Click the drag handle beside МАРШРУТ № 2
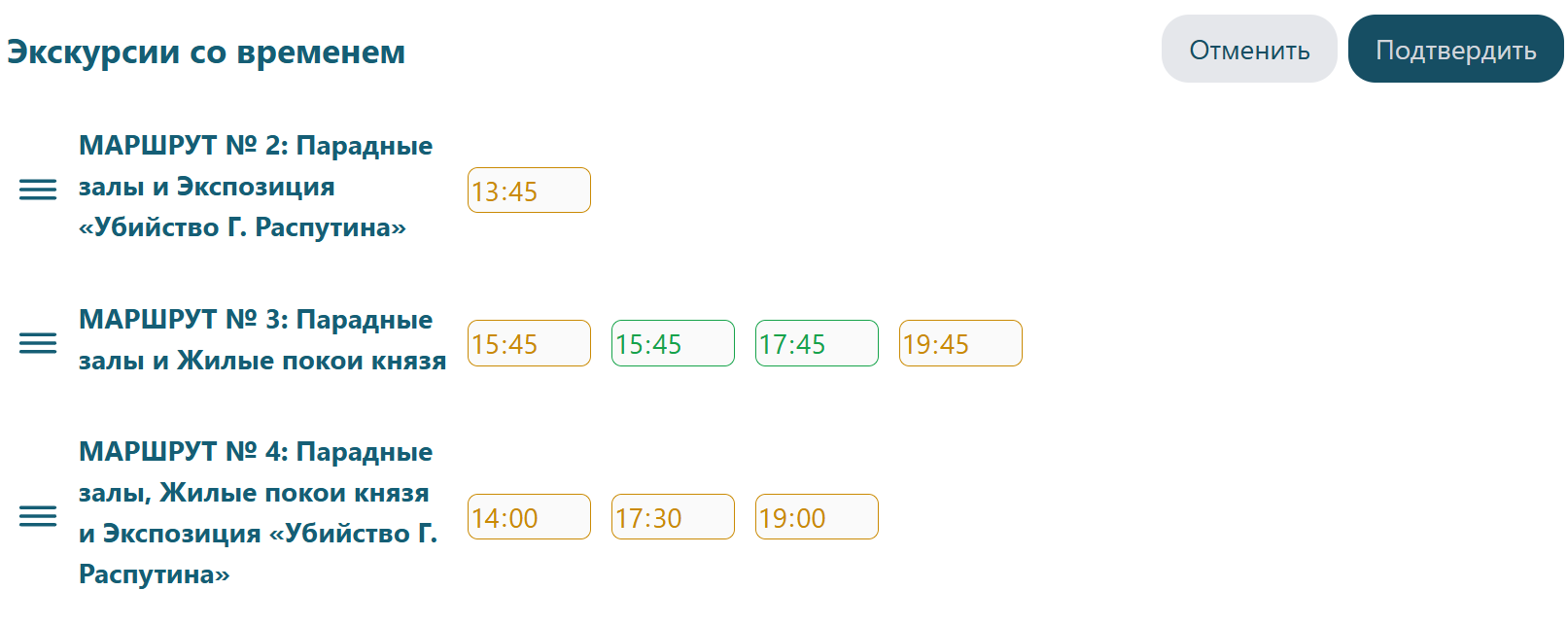The width and height of the screenshot is (1568, 625). coord(38,190)
